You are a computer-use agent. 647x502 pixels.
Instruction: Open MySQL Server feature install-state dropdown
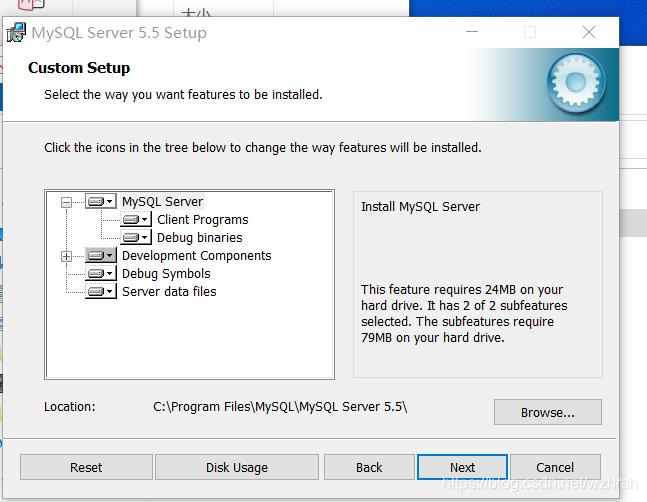tap(101, 201)
